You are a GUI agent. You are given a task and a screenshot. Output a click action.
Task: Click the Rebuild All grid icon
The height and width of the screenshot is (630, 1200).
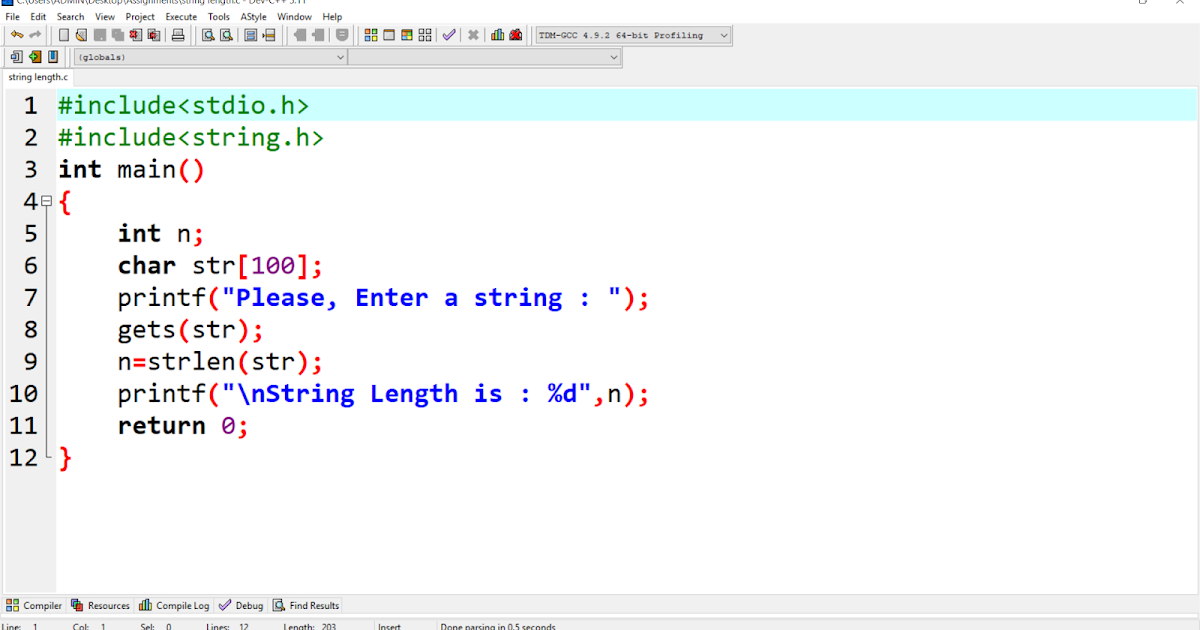coord(425,35)
